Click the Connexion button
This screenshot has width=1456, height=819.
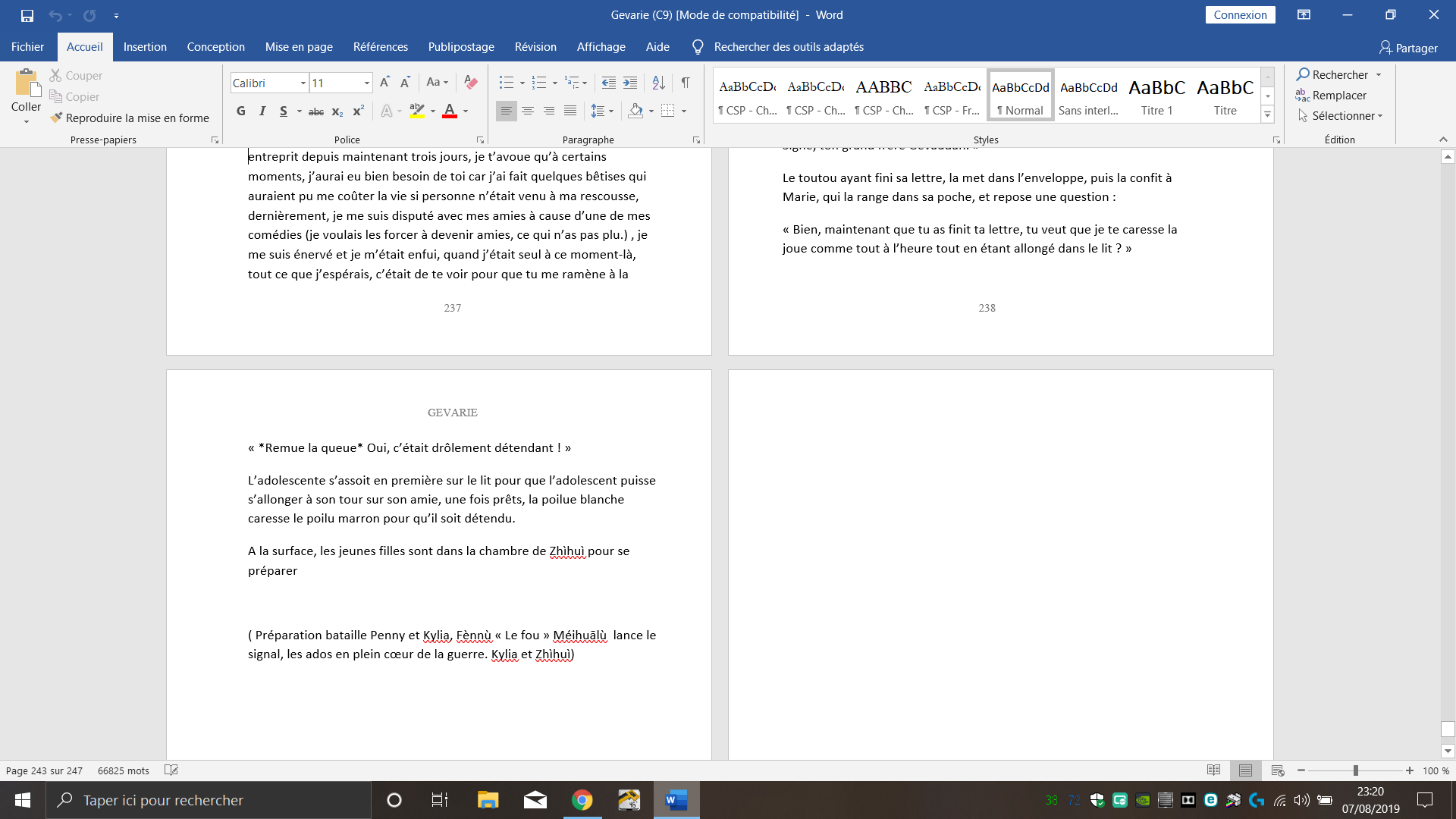1240,15
